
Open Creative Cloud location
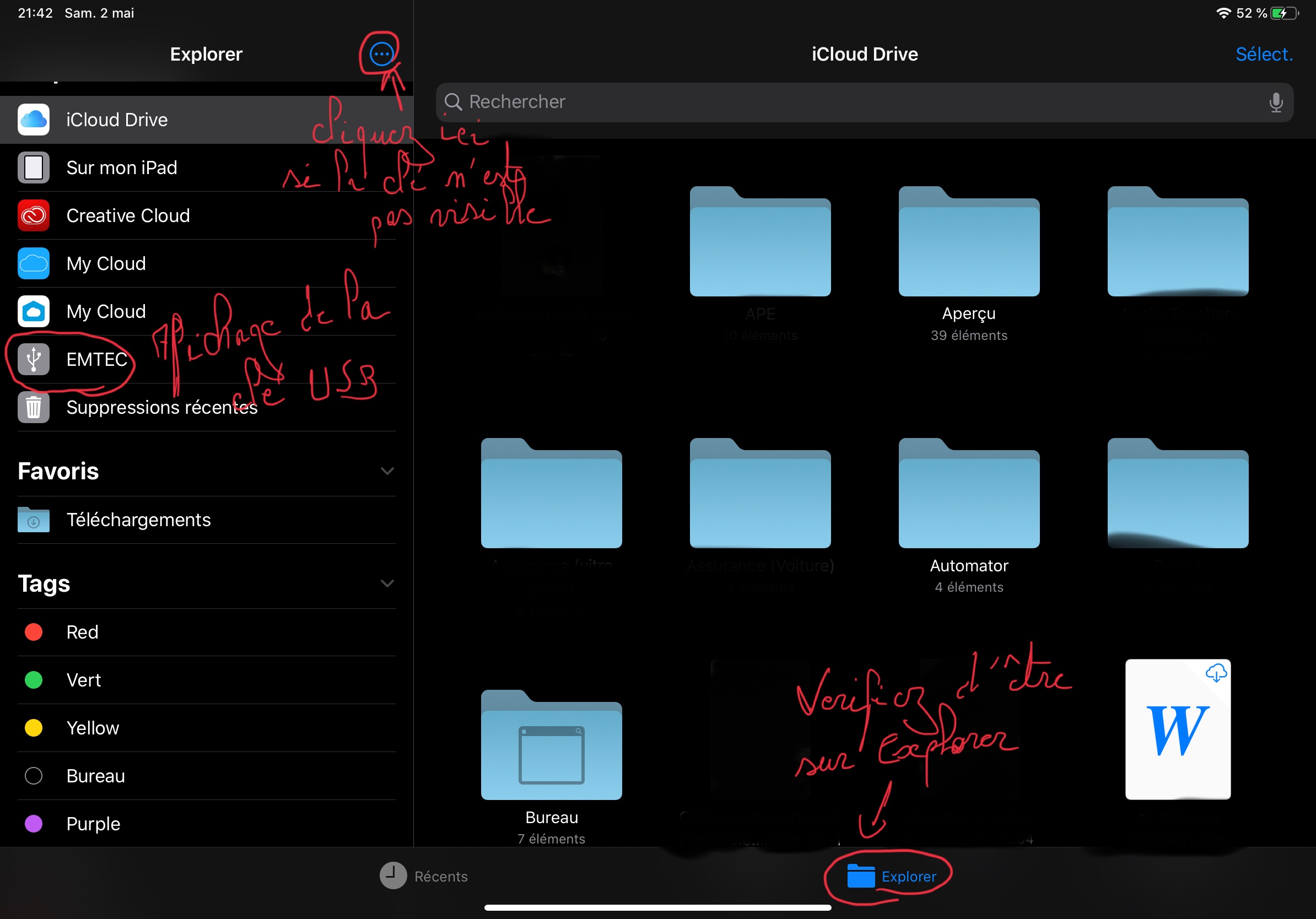pos(127,215)
